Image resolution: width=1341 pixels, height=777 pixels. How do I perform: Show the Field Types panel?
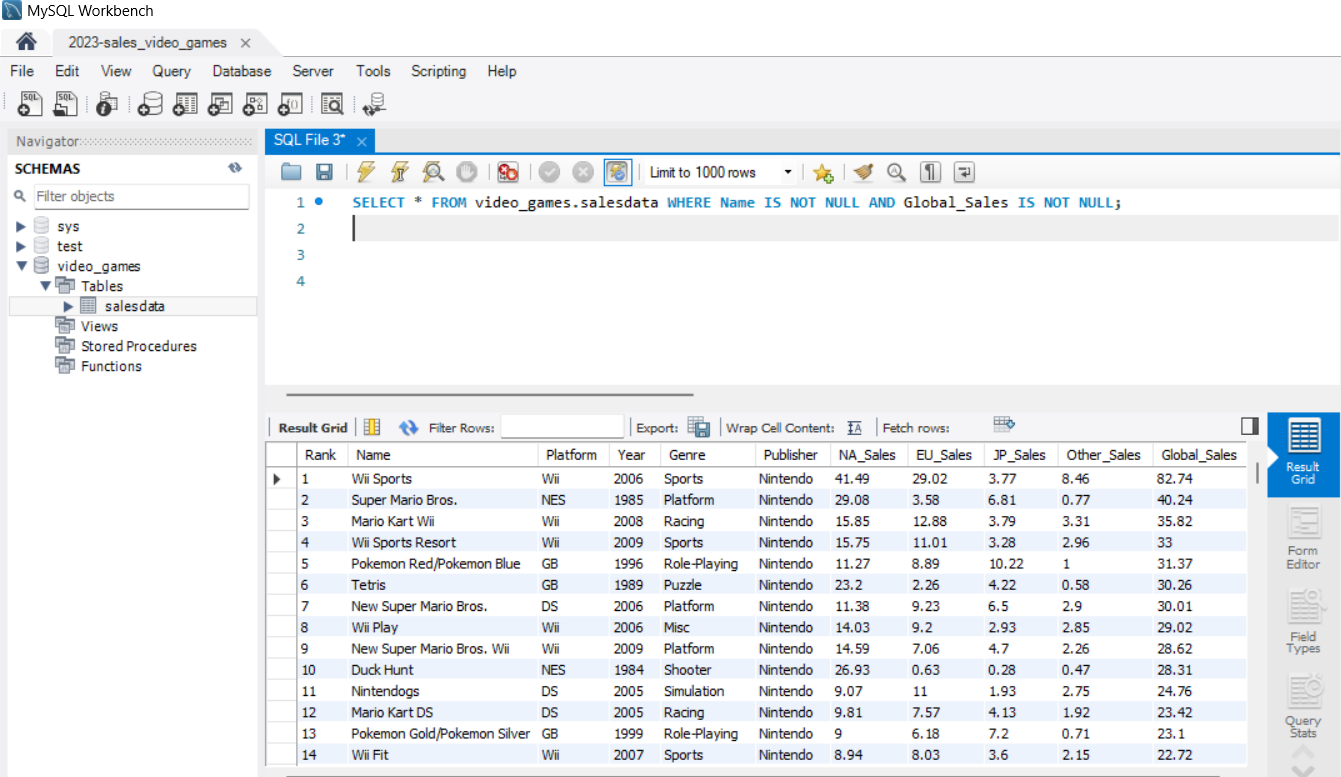tap(1303, 623)
